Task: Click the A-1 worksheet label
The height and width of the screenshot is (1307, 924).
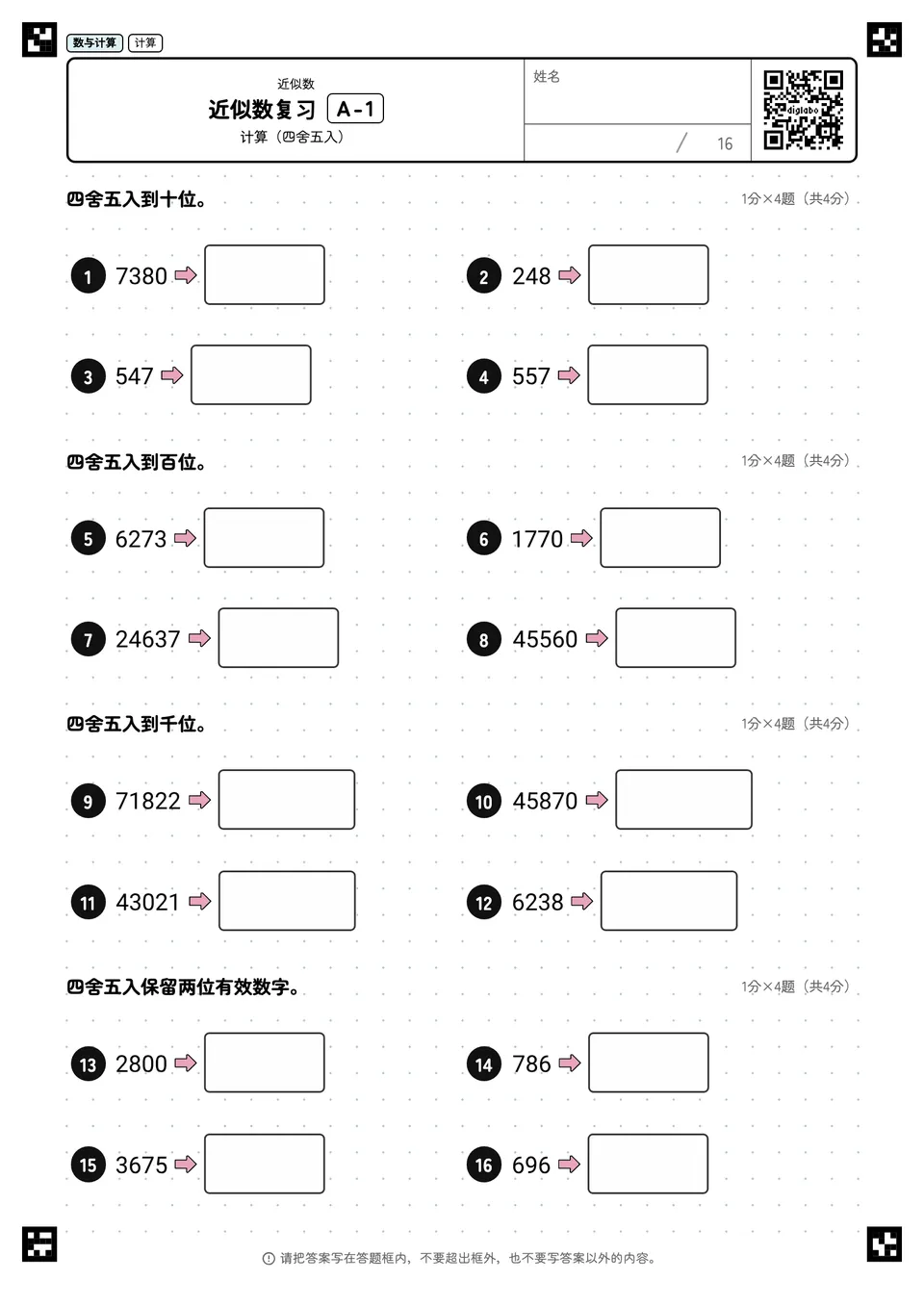Action: pos(355,109)
